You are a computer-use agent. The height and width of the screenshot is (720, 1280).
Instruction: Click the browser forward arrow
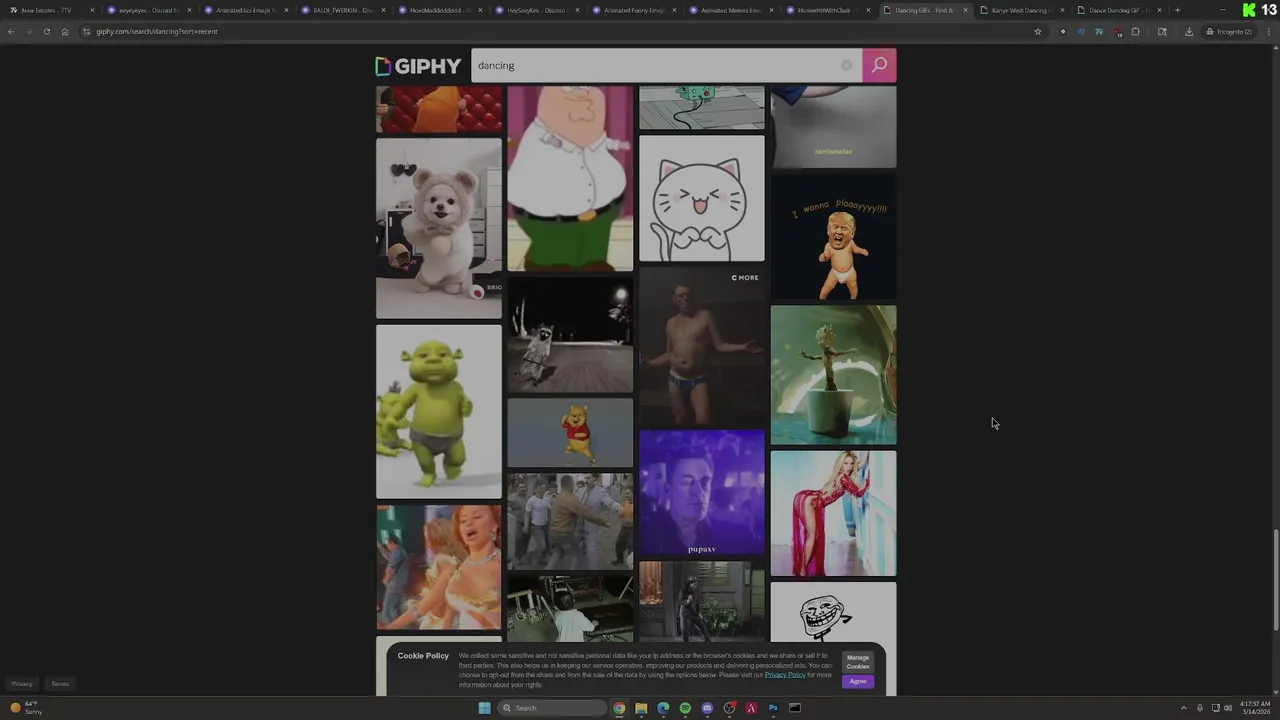28,31
